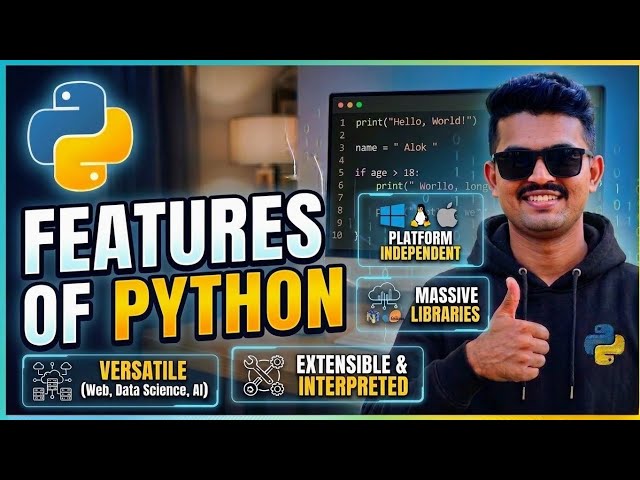
Task: Click the Linux penguin icon
Action: coord(420,216)
